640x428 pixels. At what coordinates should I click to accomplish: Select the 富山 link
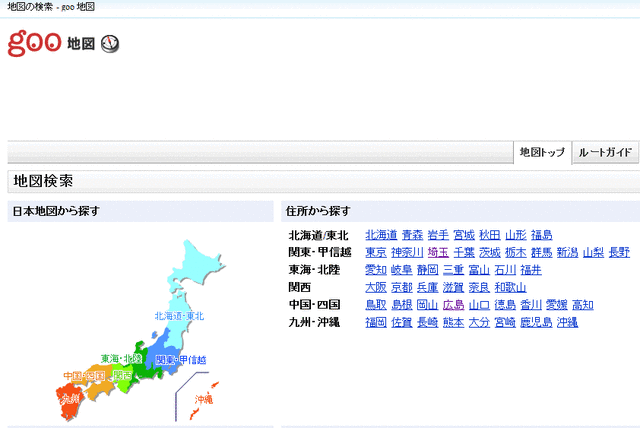click(x=480, y=270)
